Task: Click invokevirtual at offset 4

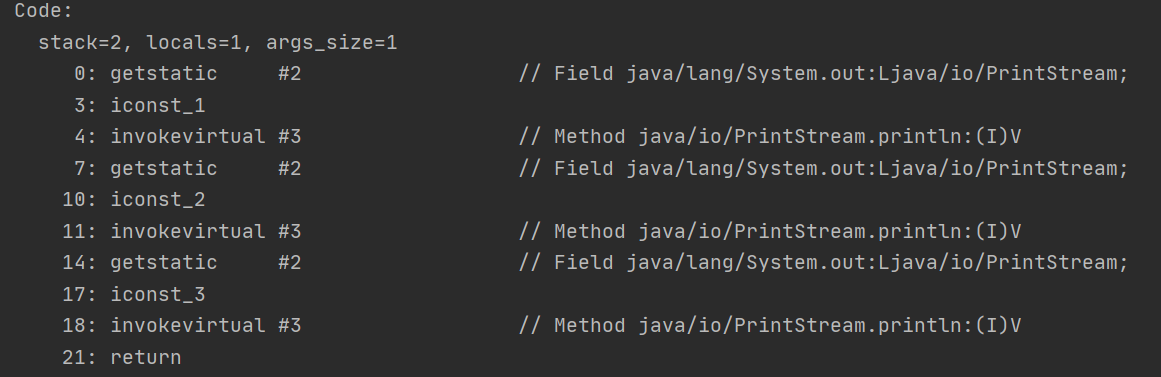Action: pos(187,137)
